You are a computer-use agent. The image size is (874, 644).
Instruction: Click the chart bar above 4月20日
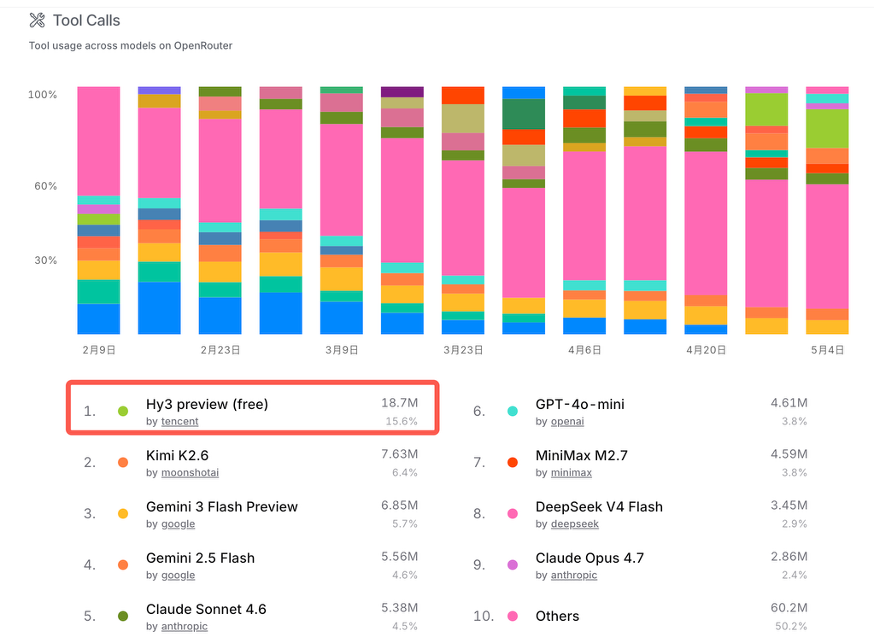(x=706, y=210)
